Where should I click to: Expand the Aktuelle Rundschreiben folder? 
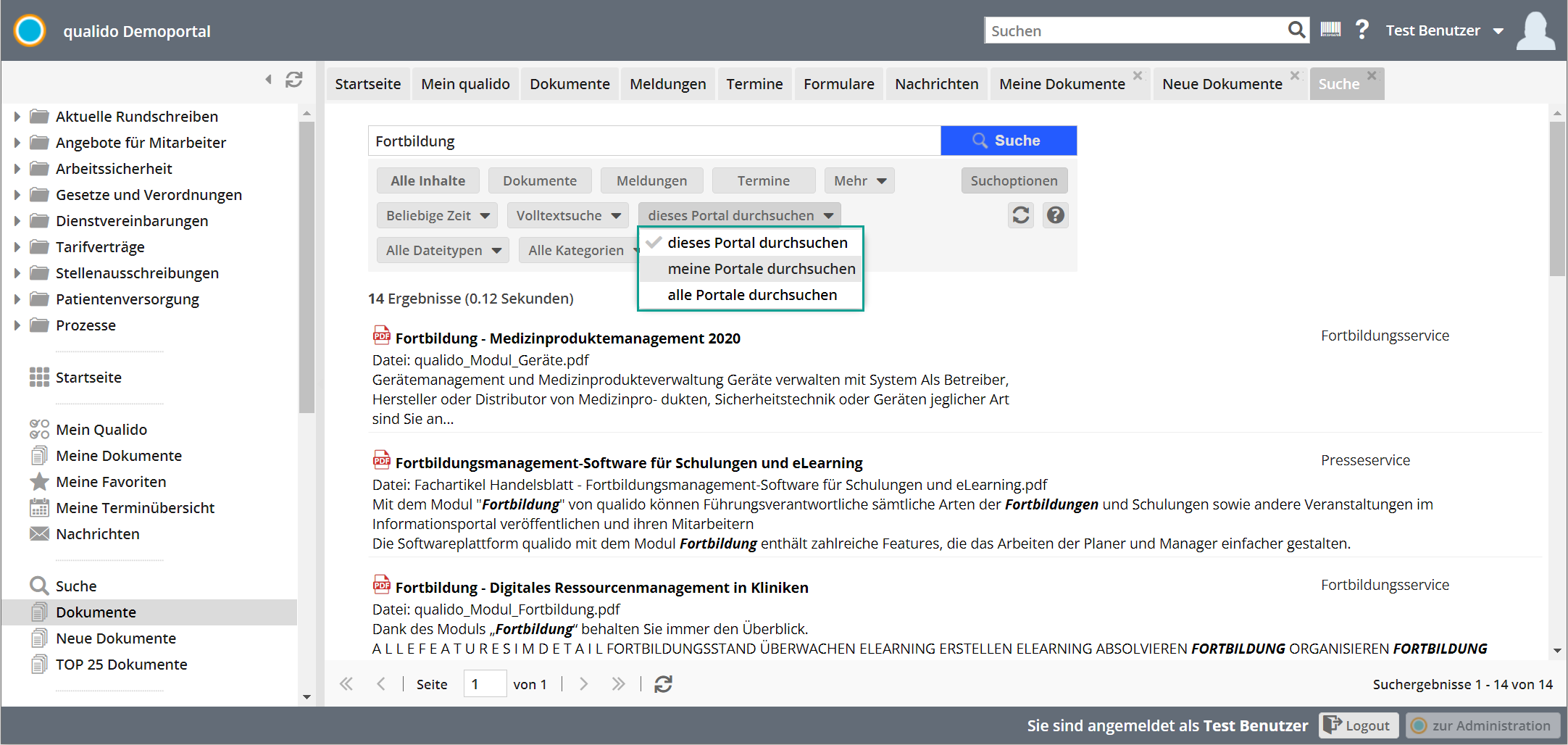(17, 117)
